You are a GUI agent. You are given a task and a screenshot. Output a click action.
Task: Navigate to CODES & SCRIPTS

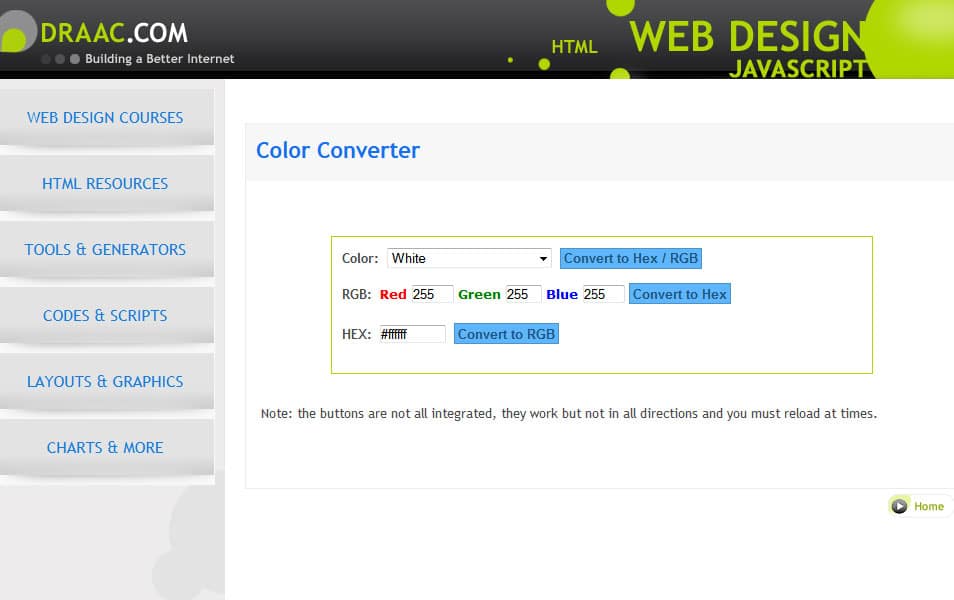click(x=105, y=315)
